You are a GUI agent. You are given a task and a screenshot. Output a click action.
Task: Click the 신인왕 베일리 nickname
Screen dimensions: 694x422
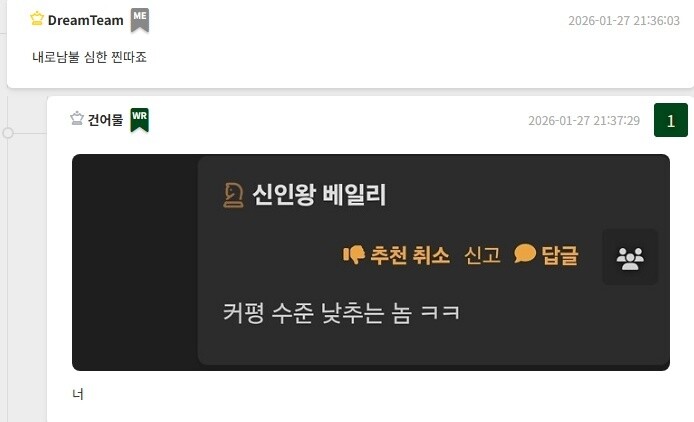pyautogui.click(x=319, y=195)
